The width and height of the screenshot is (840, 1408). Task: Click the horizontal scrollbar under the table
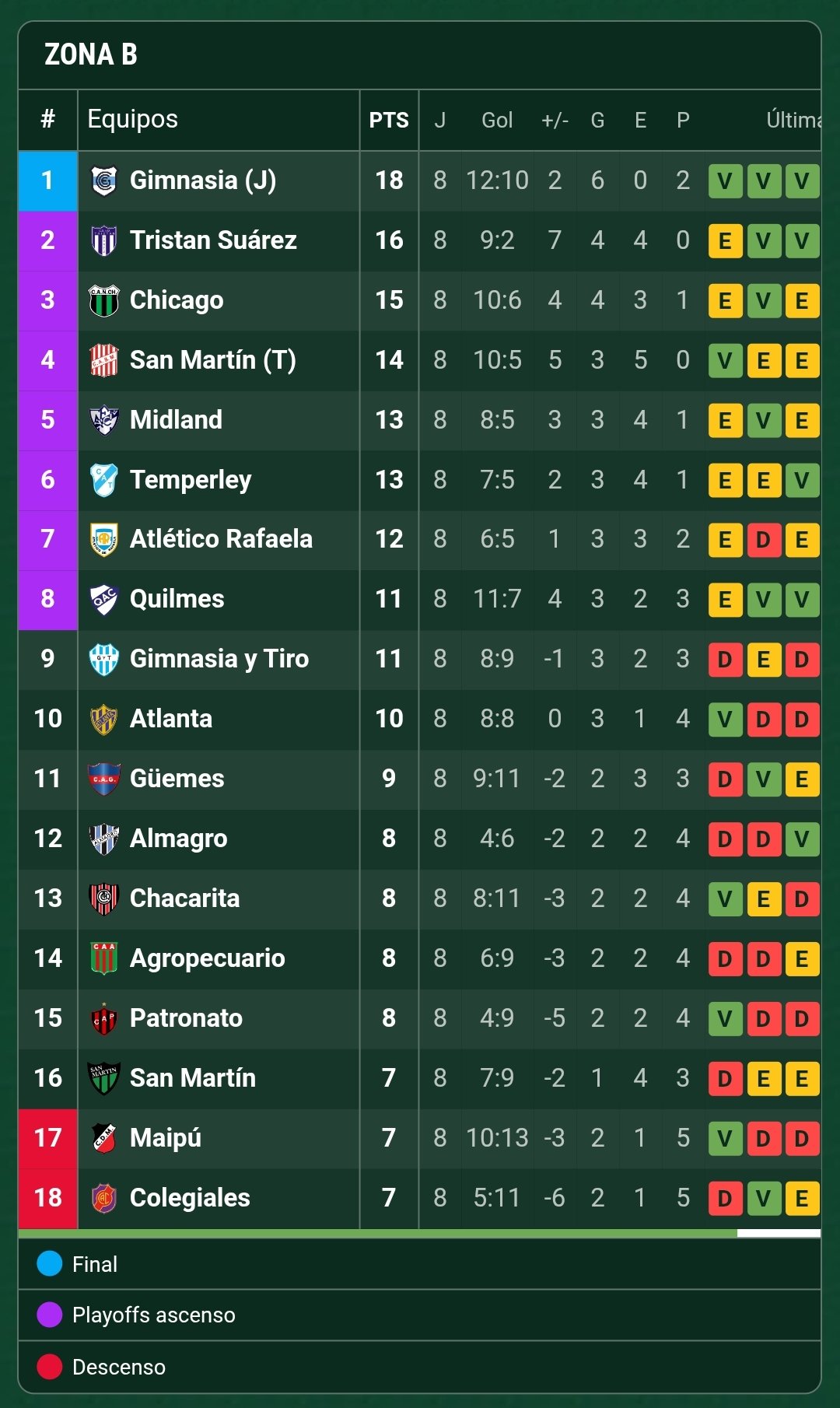click(378, 1234)
